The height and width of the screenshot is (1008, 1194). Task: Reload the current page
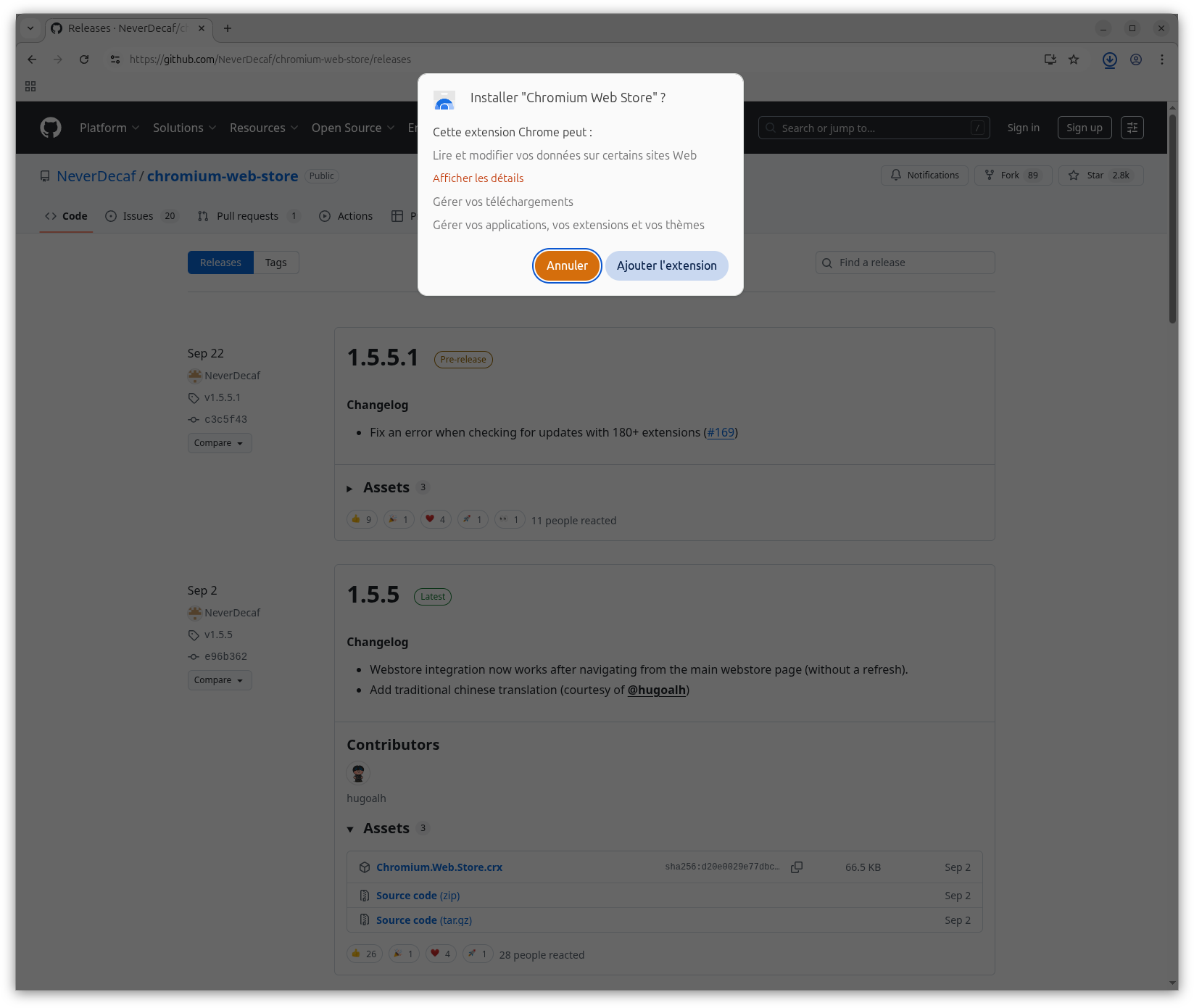pos(84,59)
